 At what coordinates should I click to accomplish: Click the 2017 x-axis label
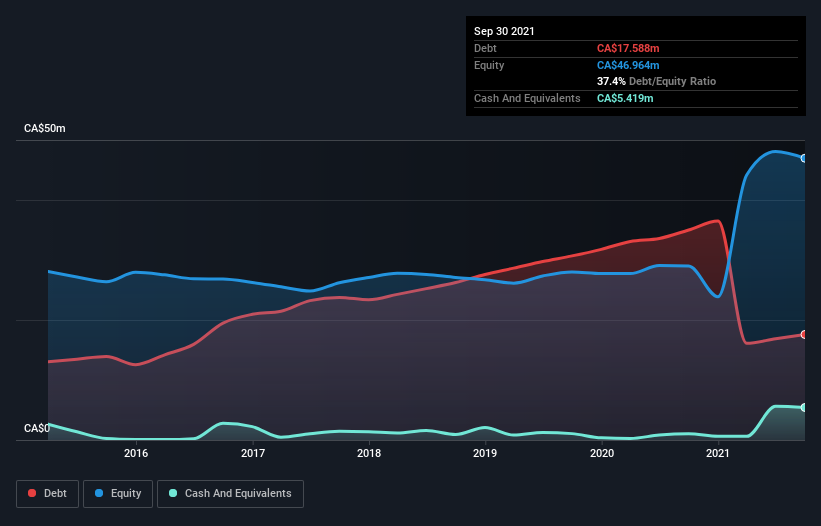(253, 453)
